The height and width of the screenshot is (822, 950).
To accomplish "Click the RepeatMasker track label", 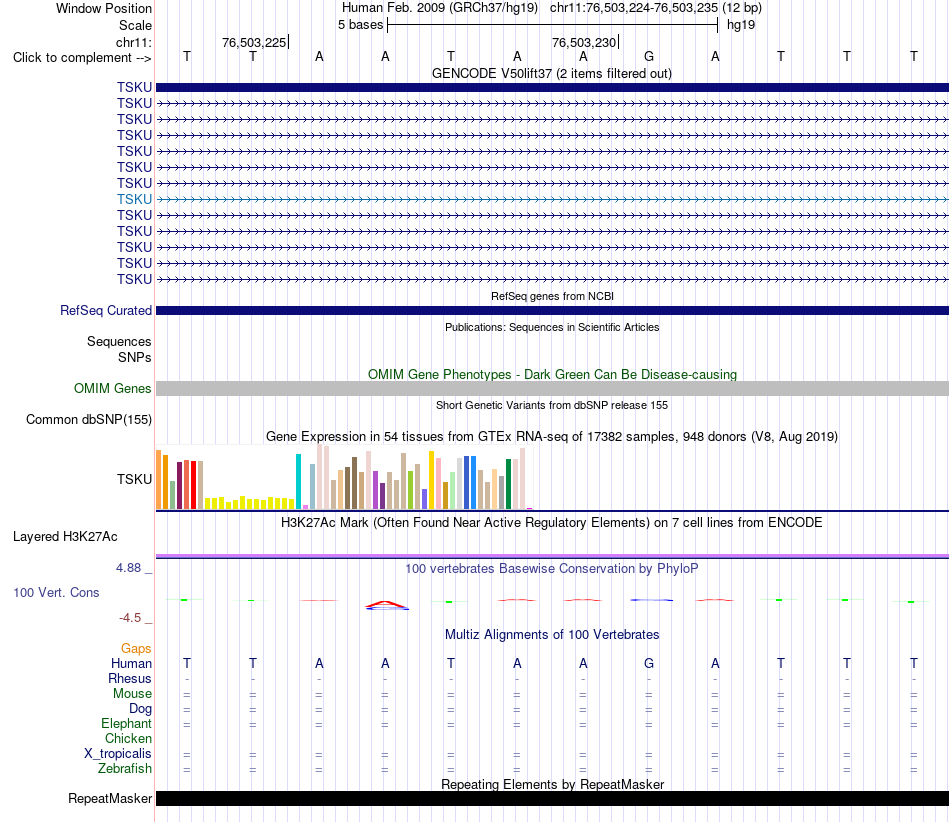I will (x=110, y=799).
